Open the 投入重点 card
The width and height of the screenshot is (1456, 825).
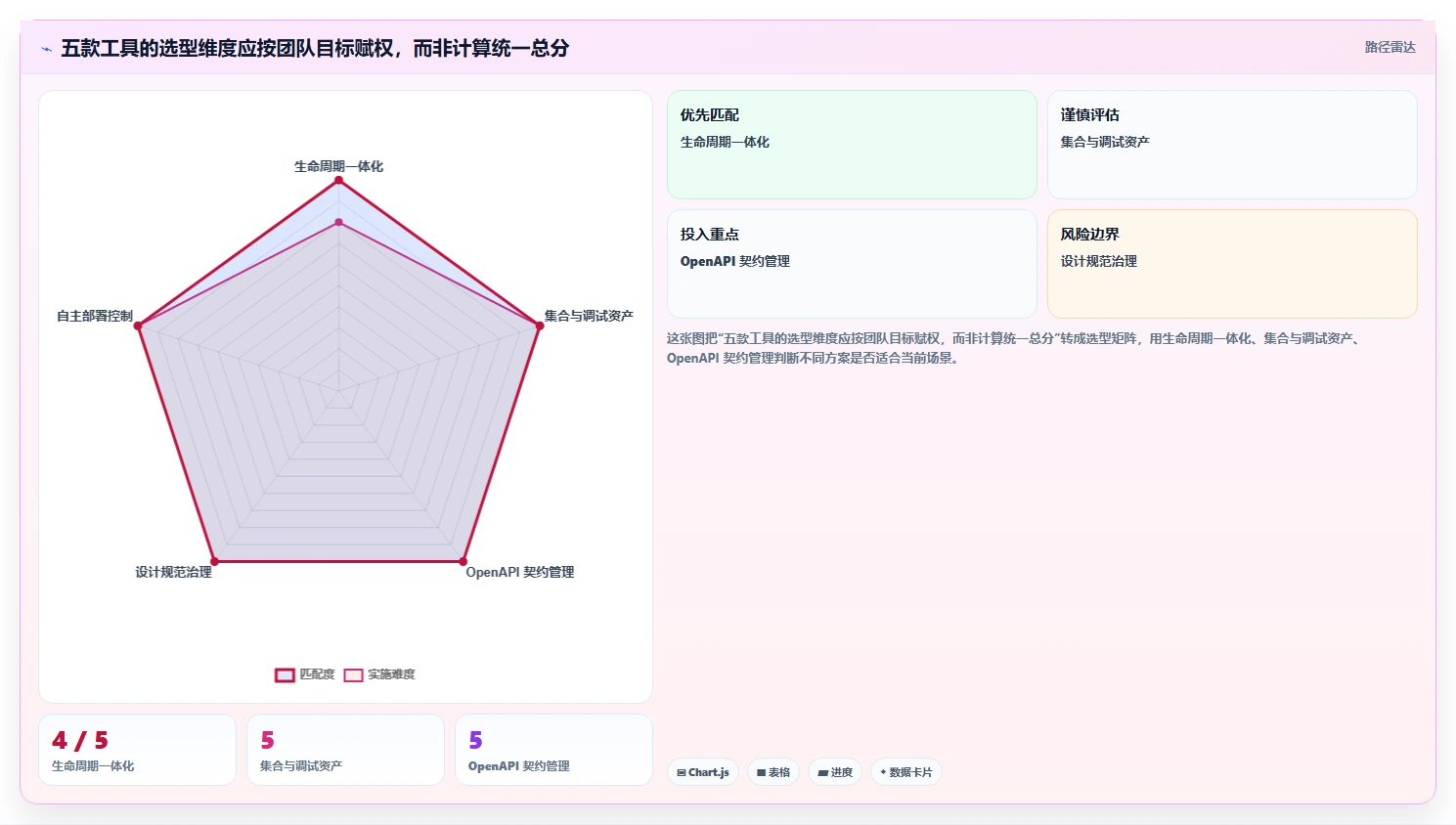coord(852,264)
